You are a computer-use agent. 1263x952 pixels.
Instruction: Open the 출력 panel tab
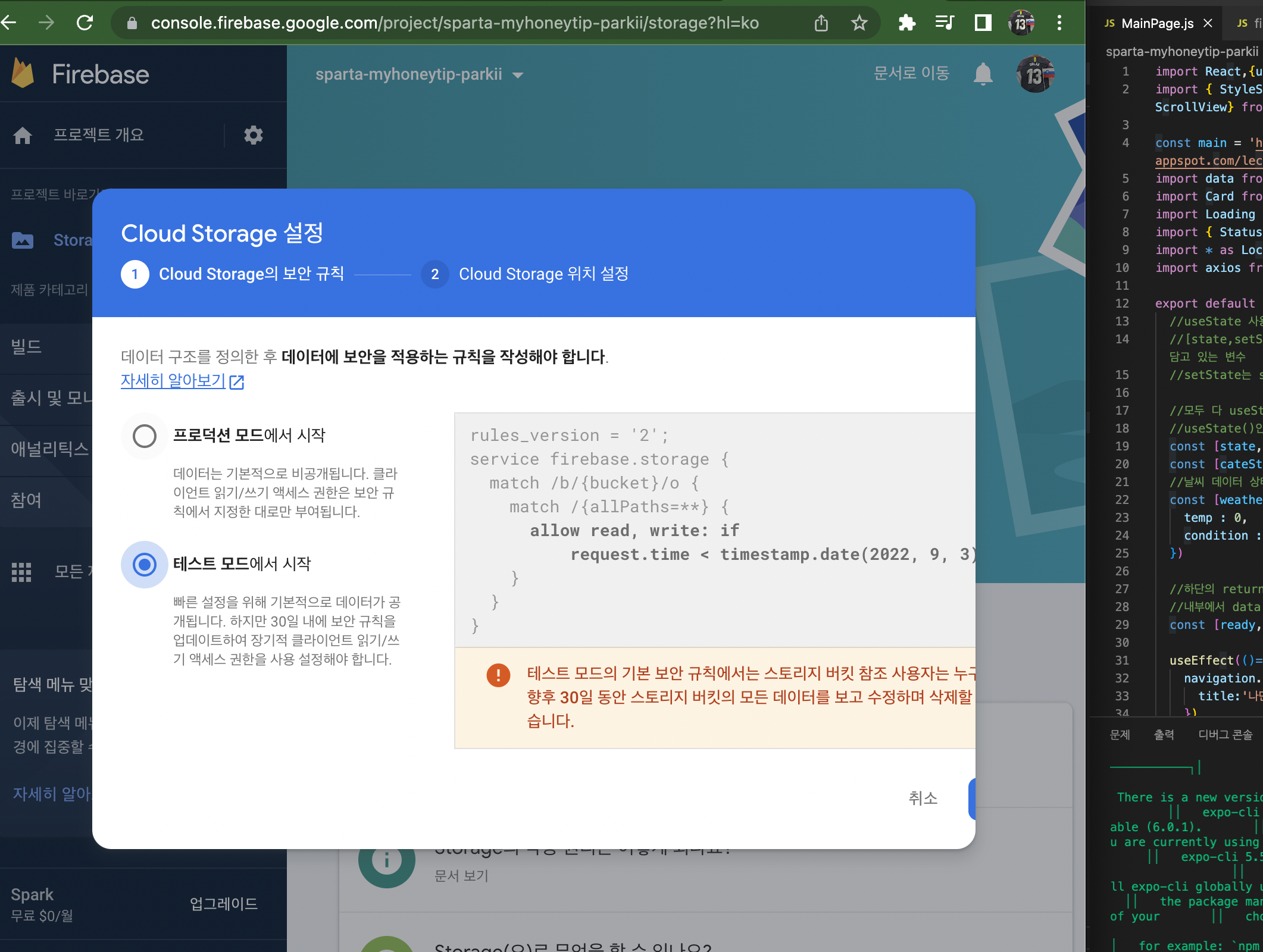pyautogui.click(x=1164, y=734)
